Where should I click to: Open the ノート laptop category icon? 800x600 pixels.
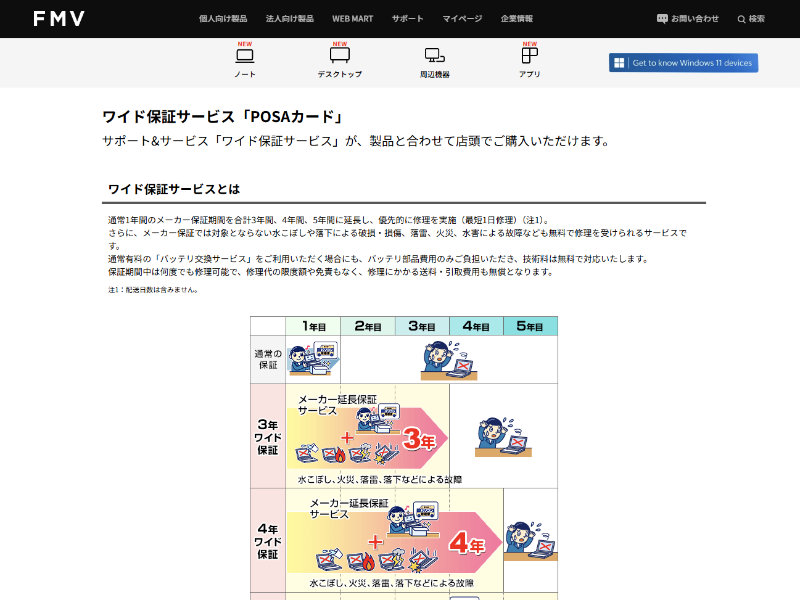(x=244, y=56)
